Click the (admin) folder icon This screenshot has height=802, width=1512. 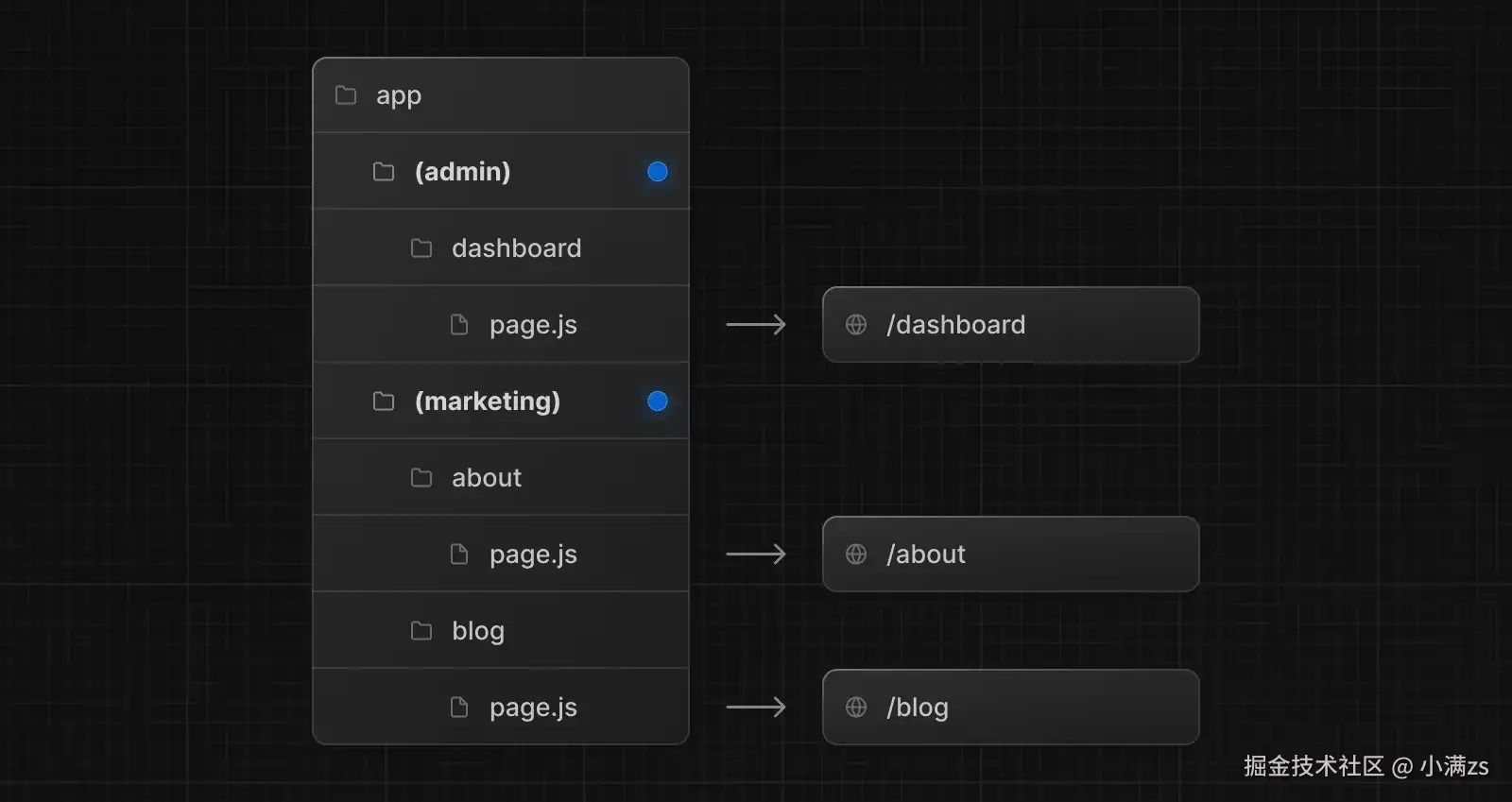384,172
